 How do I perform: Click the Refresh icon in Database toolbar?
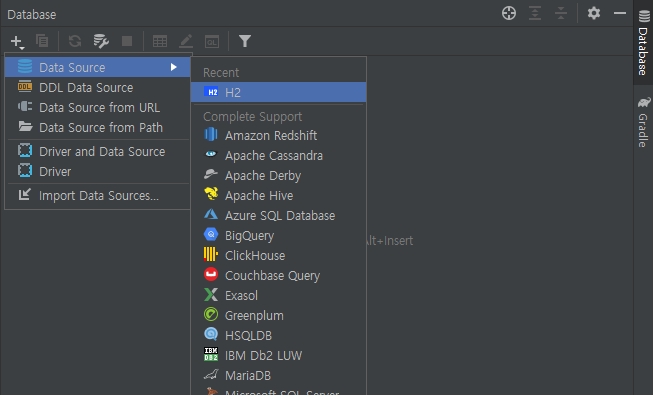pos(75,41)
